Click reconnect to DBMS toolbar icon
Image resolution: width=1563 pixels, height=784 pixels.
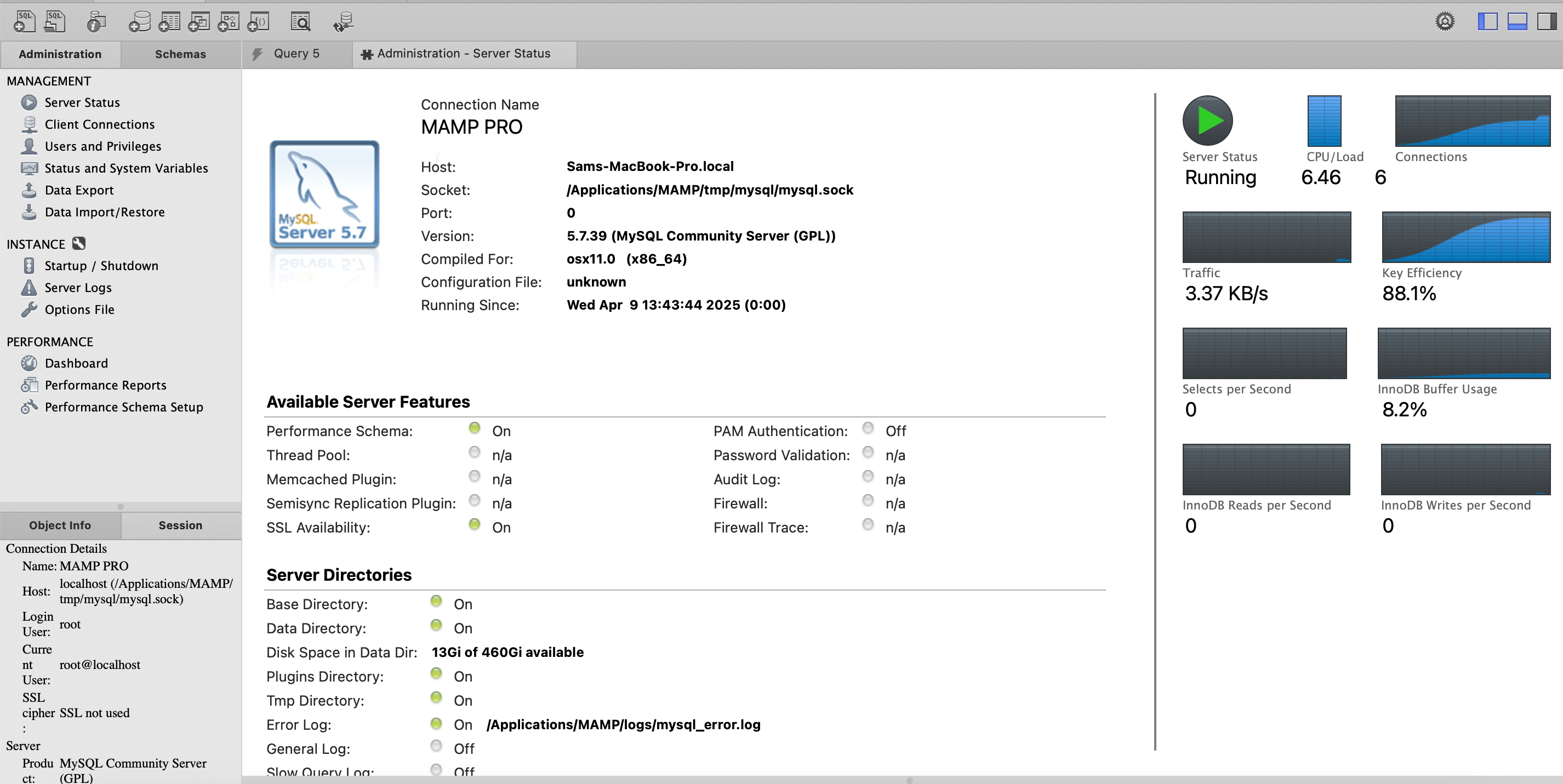[x=344, y=22]
